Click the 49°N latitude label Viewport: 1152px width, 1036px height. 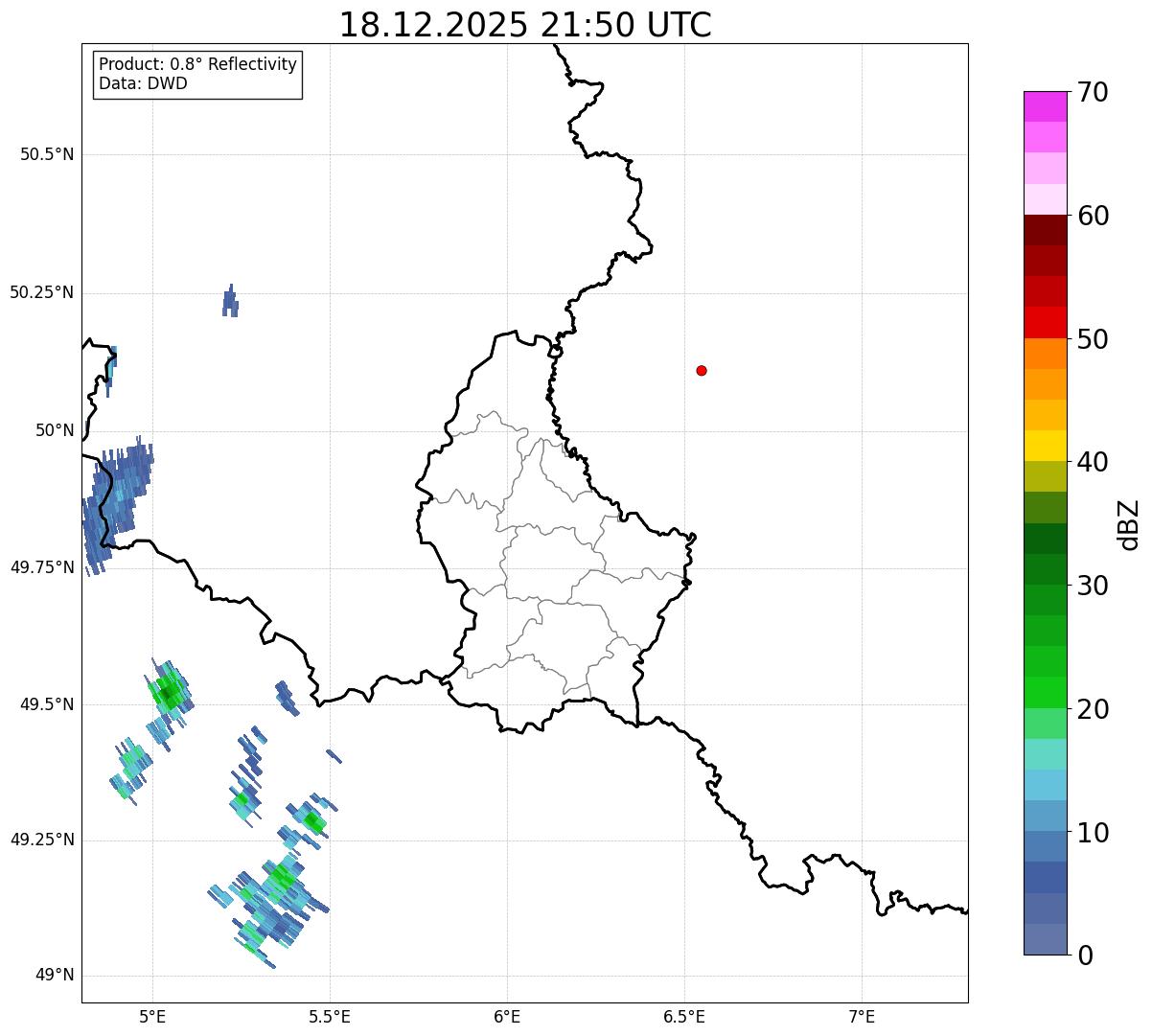[54, 976]
